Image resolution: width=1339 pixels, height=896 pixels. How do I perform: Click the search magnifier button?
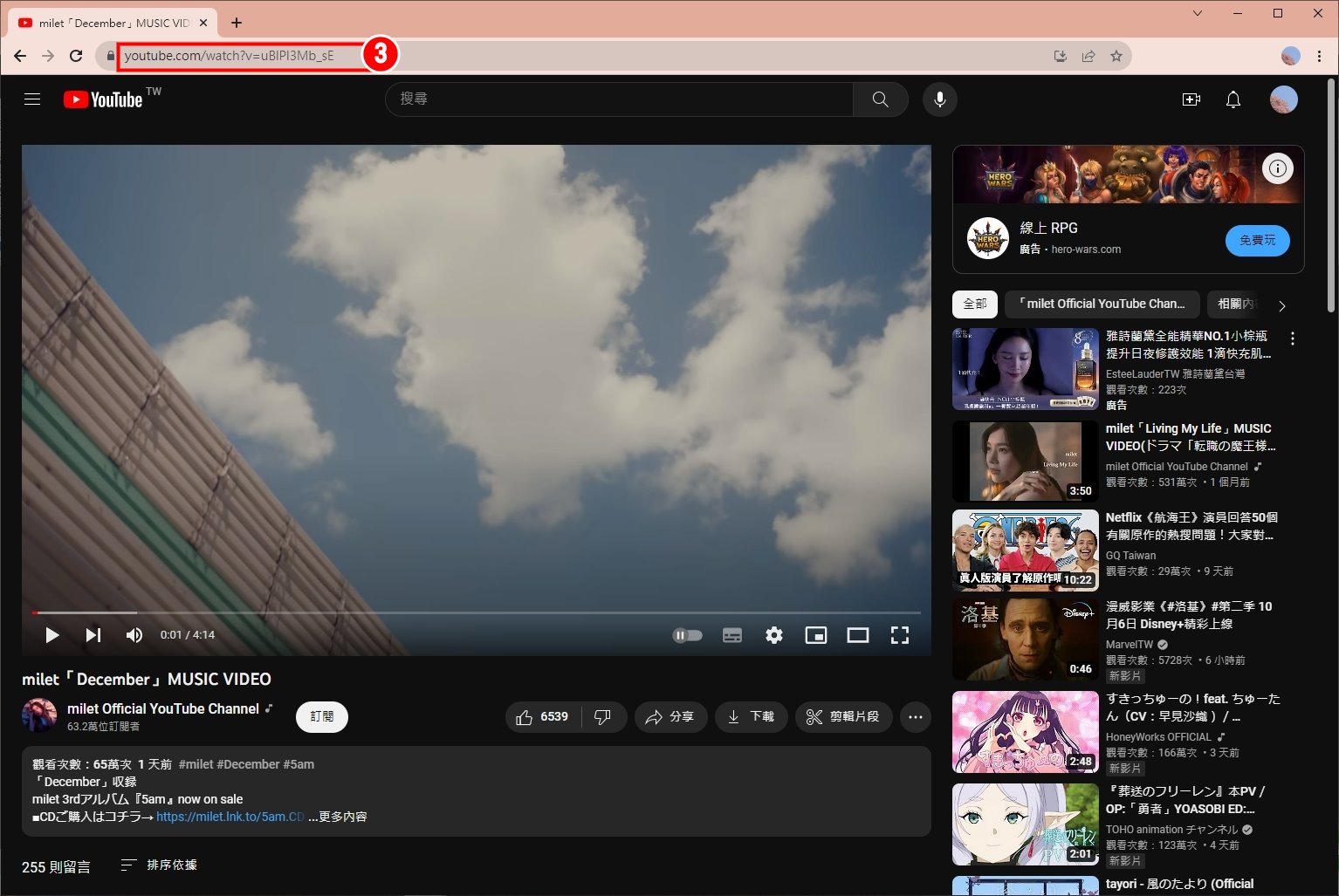880,99
